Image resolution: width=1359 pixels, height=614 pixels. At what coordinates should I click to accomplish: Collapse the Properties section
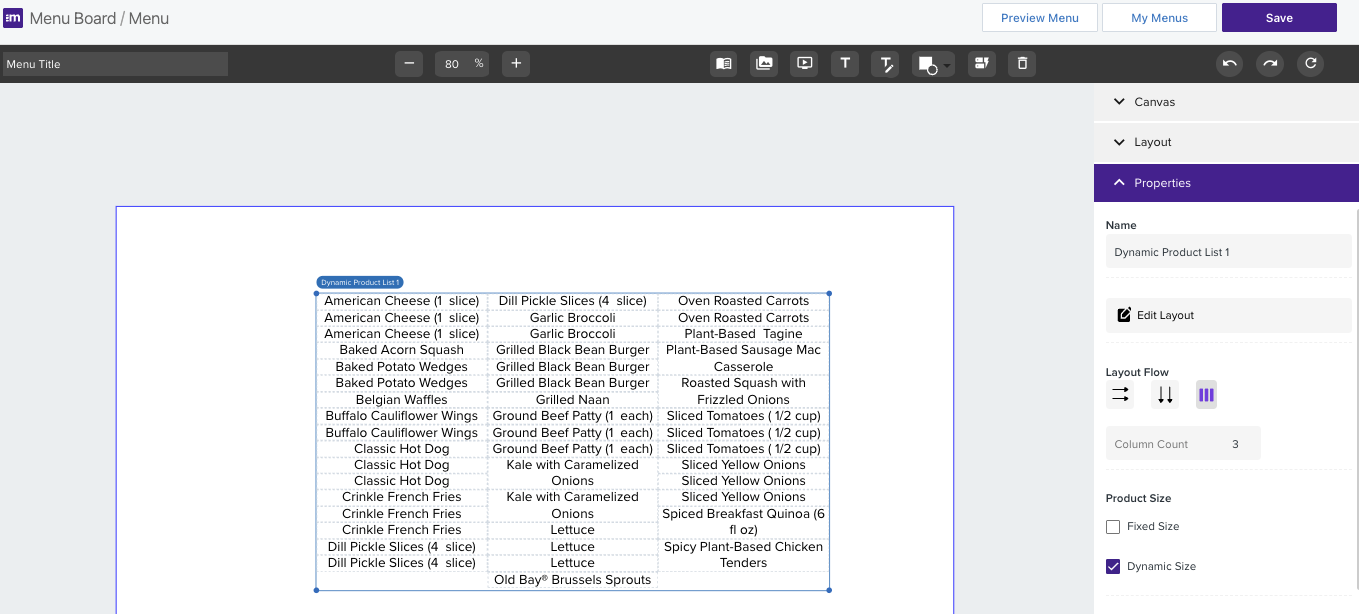1226,183
